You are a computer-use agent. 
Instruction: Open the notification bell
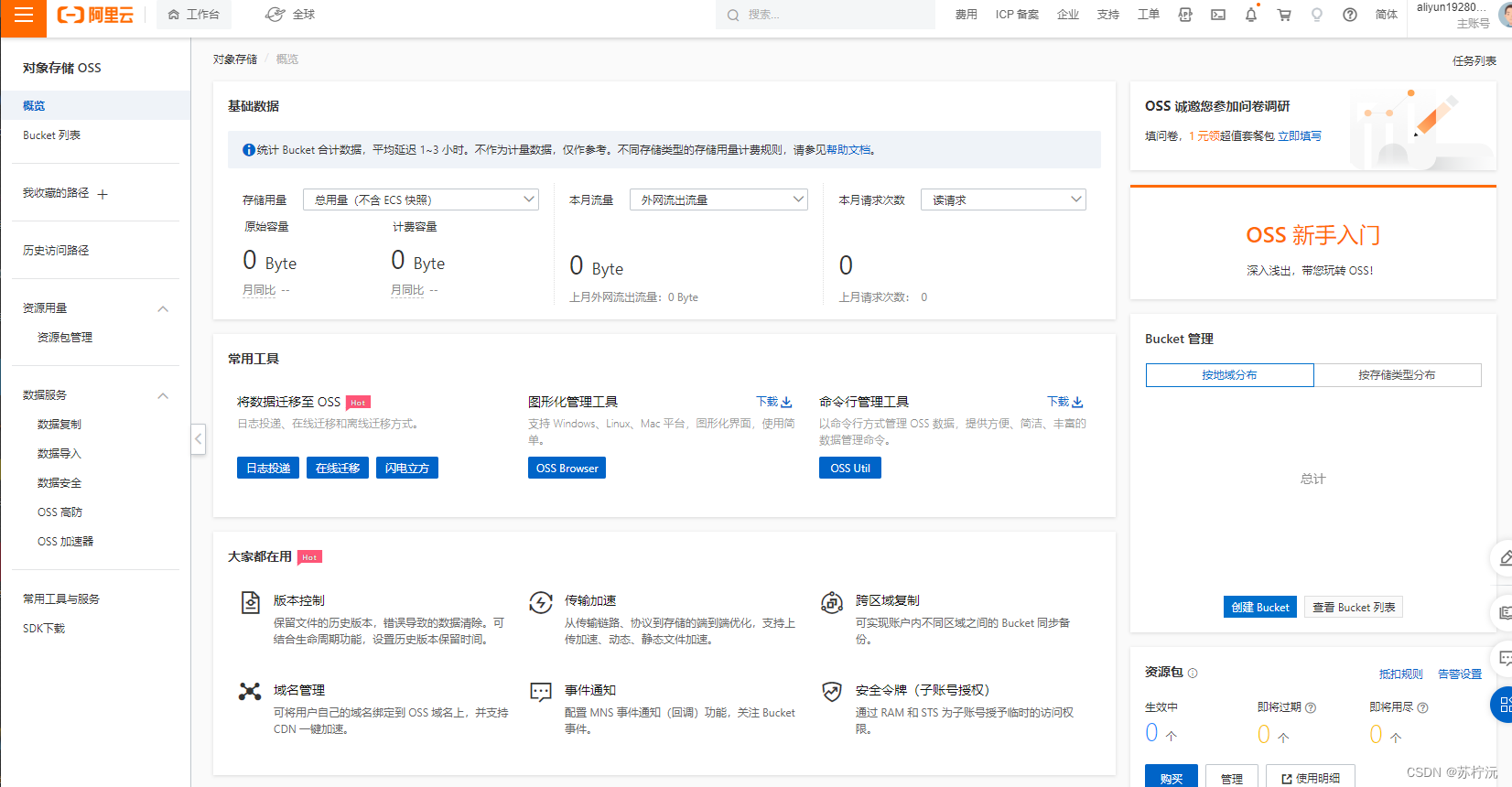[1251, 15]
